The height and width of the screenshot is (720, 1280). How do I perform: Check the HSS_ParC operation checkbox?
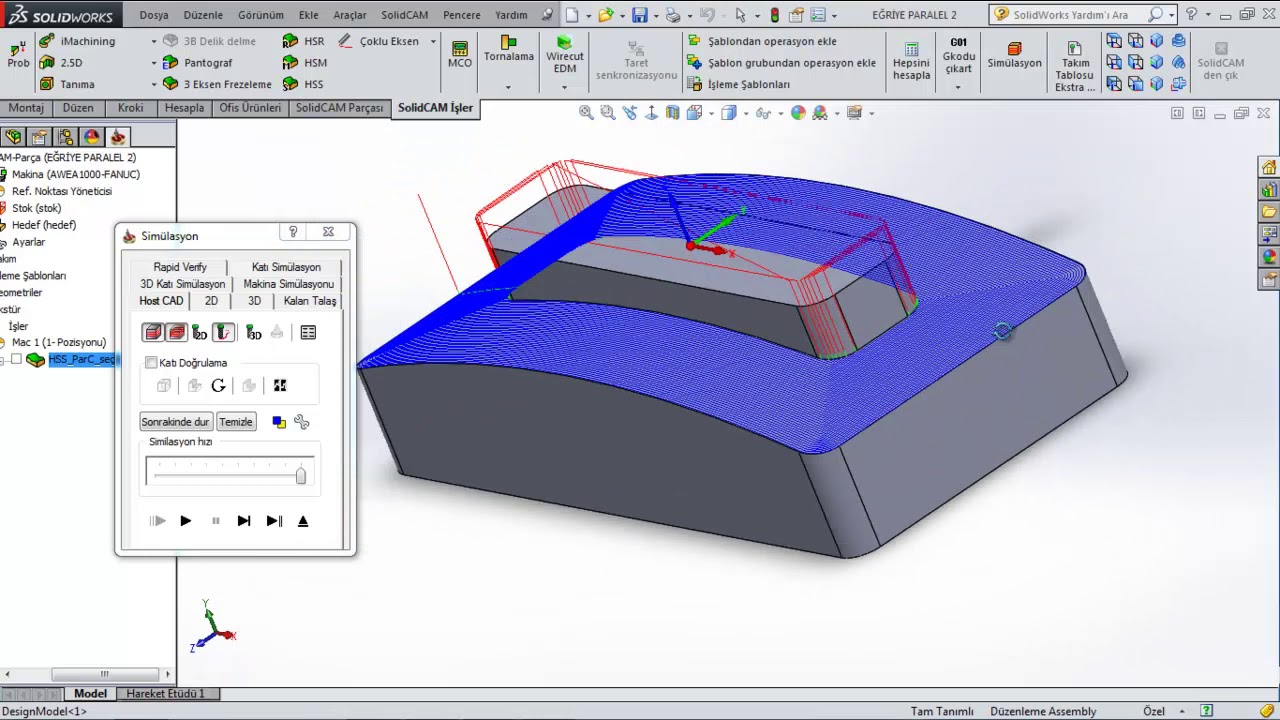point(16,360)
